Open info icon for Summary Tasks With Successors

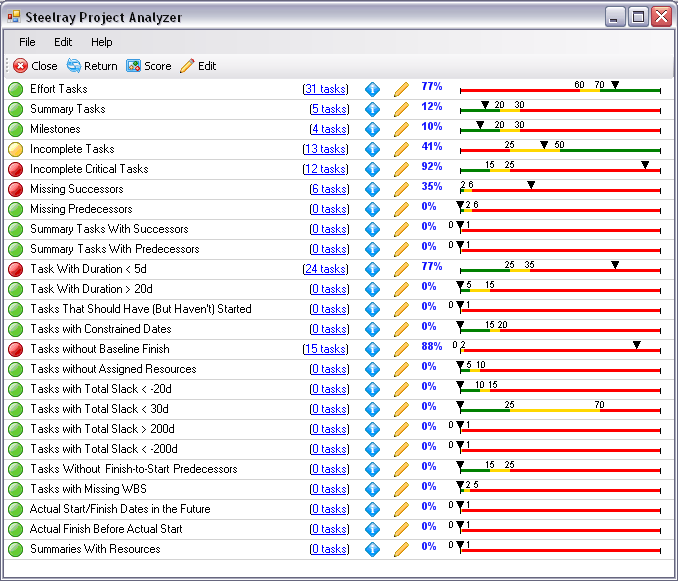(372, 229)
